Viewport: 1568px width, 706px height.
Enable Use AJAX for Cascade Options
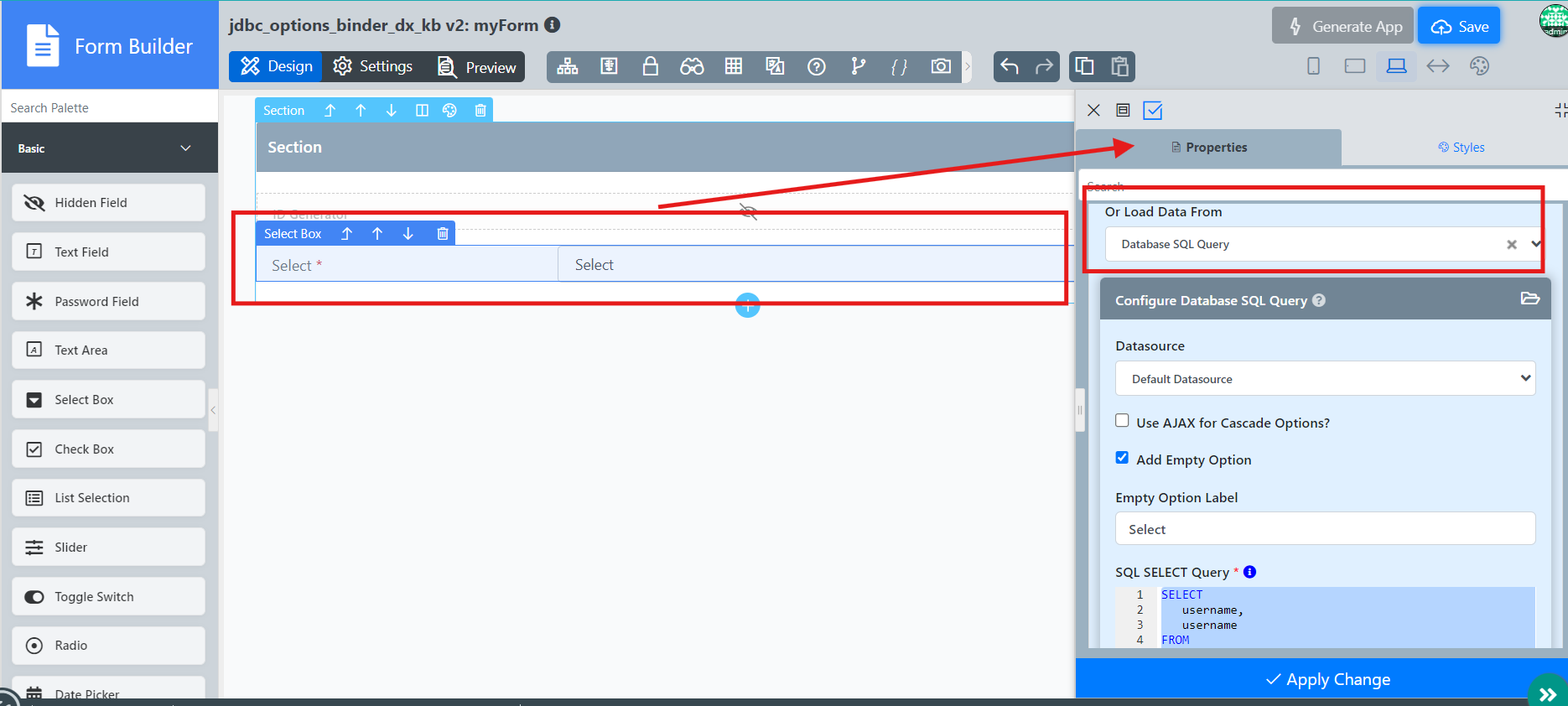point(1122,421)
